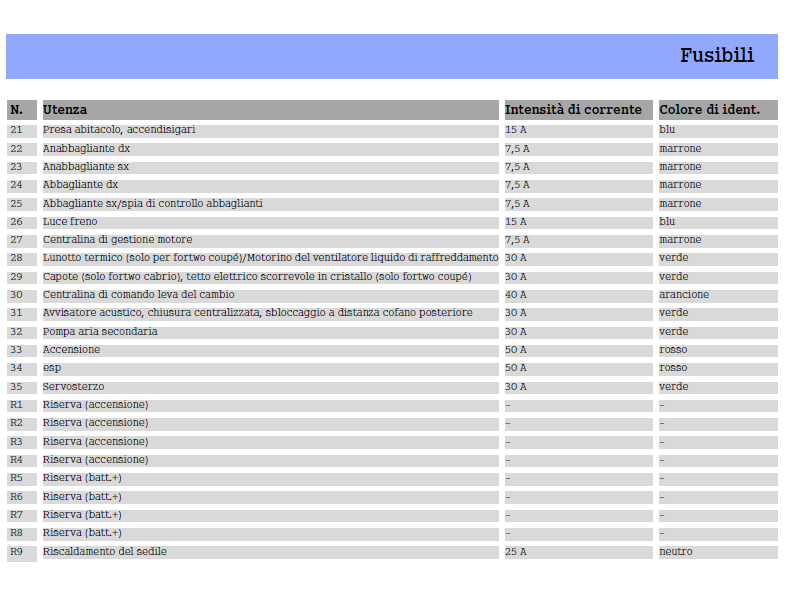Click the "7,5 A" value for Abbagliante dx
Viewport: 800px width, 600px height.
(x=517, y=185)
